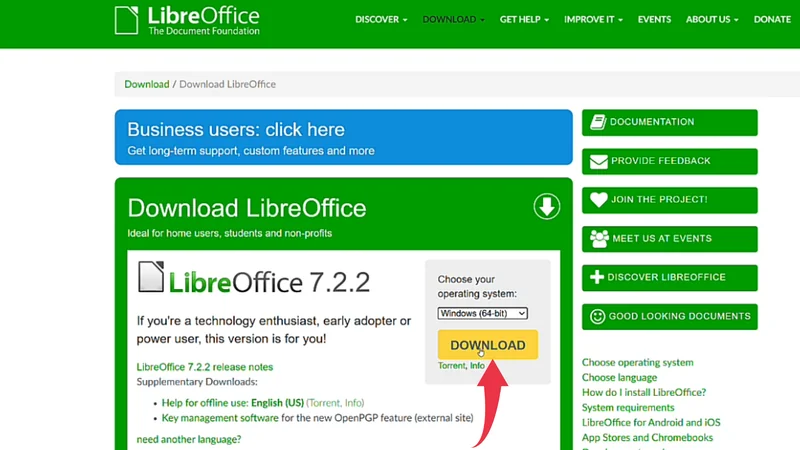Viewport: 800px width, 450px height.
Task: Expand the Discover menu in navigation bar
Action: (x=381, y=19)
